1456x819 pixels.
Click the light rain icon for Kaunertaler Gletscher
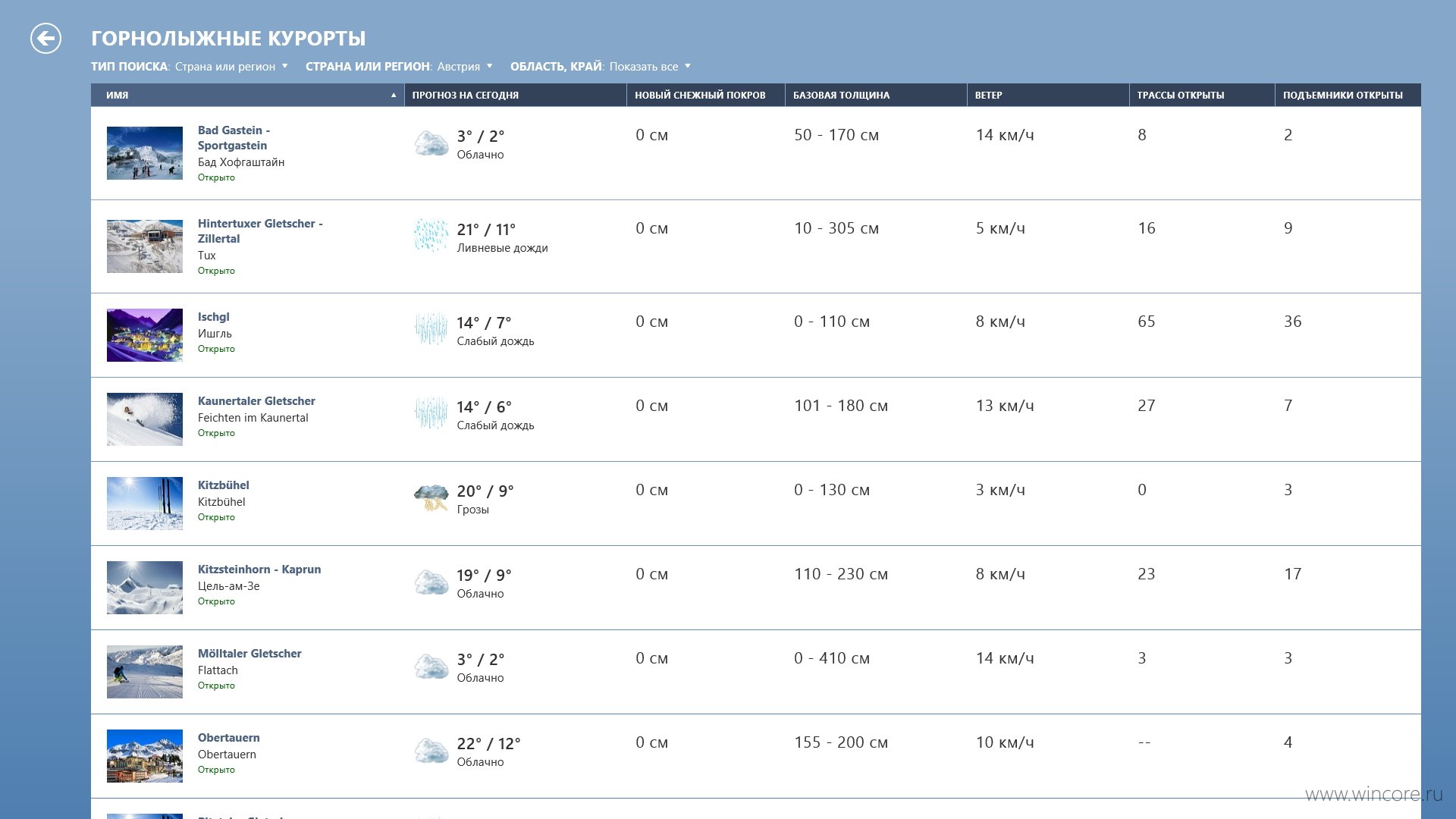click(x=431, y=413)
